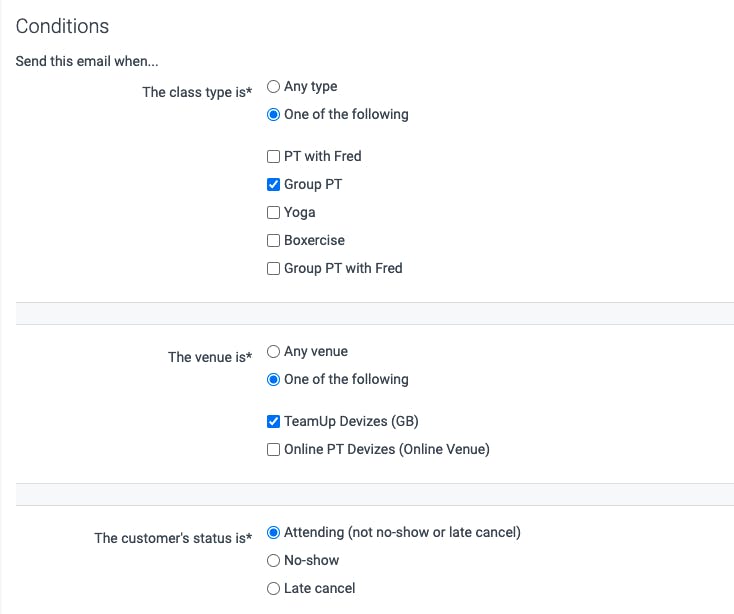Viewport: 734px width, 614px height.
Task: Click the 'The venue is*' field label
Action: pos(210,357)
